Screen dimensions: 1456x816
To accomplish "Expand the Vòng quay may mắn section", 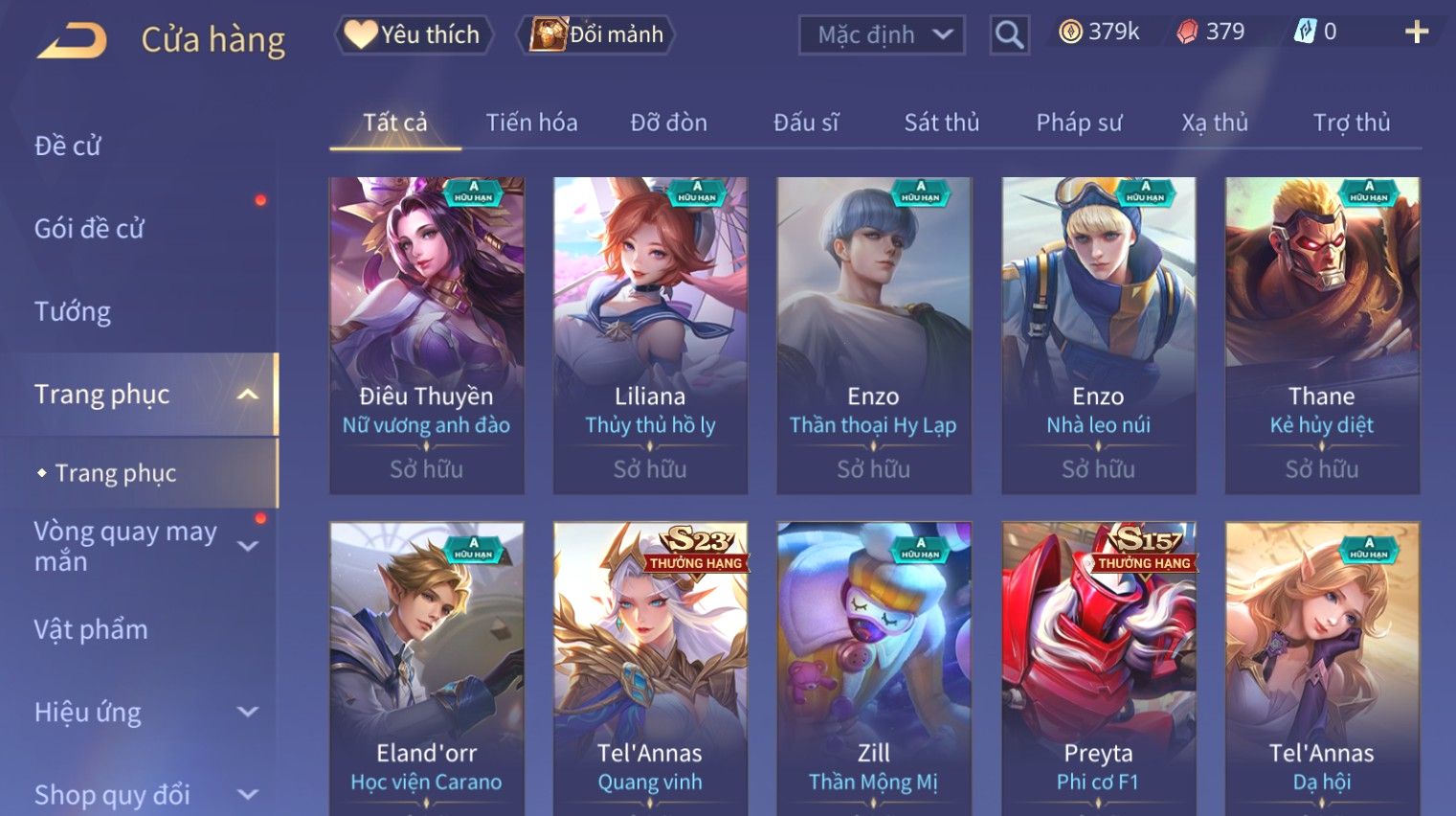I will [248, 546].
